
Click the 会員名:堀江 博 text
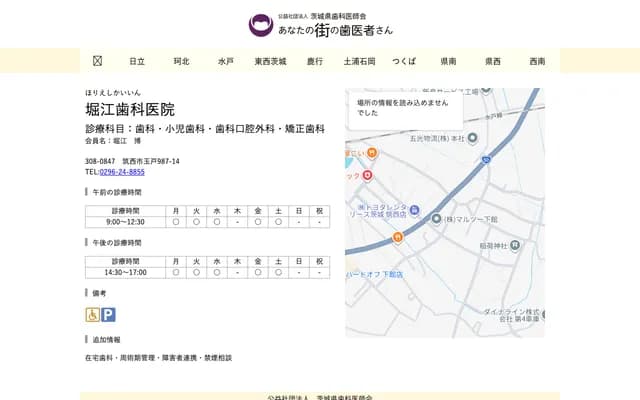pyautogui.click(x=113, y=141)
